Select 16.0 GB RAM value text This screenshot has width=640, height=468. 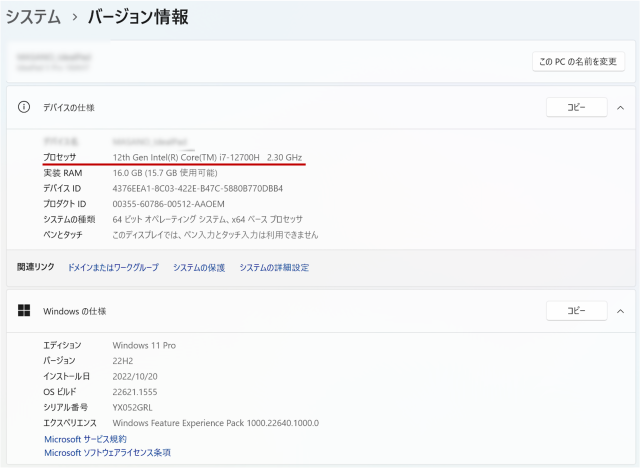click(165, 173)
